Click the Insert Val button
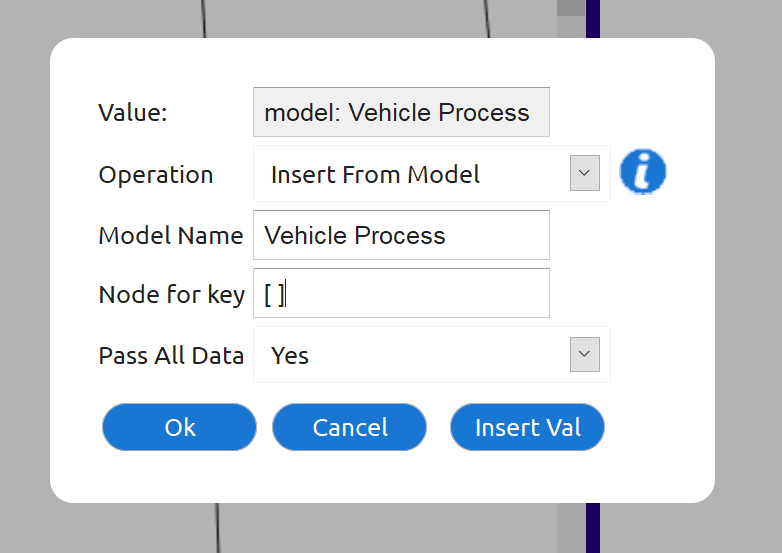The height and width of the screenshot is (553, 782). pyautogui.click(x=527, y=427)
